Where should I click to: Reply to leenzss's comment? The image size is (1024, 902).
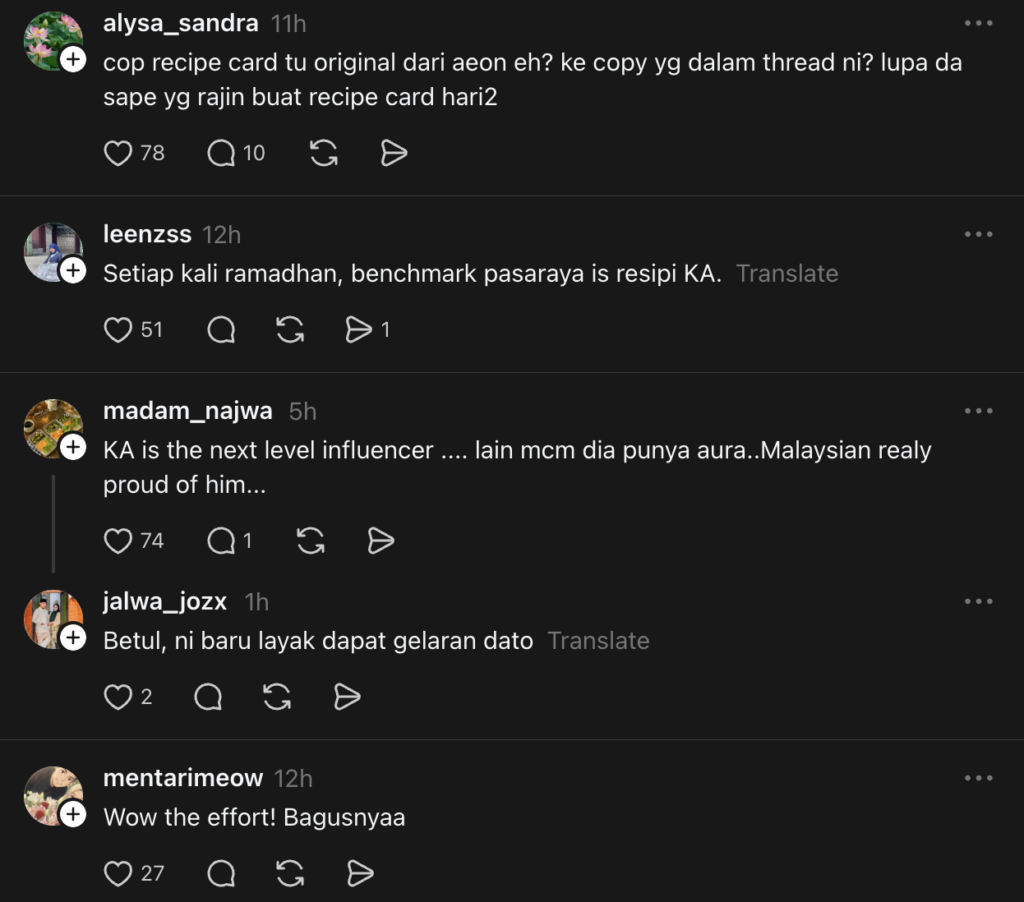[221, 330]
